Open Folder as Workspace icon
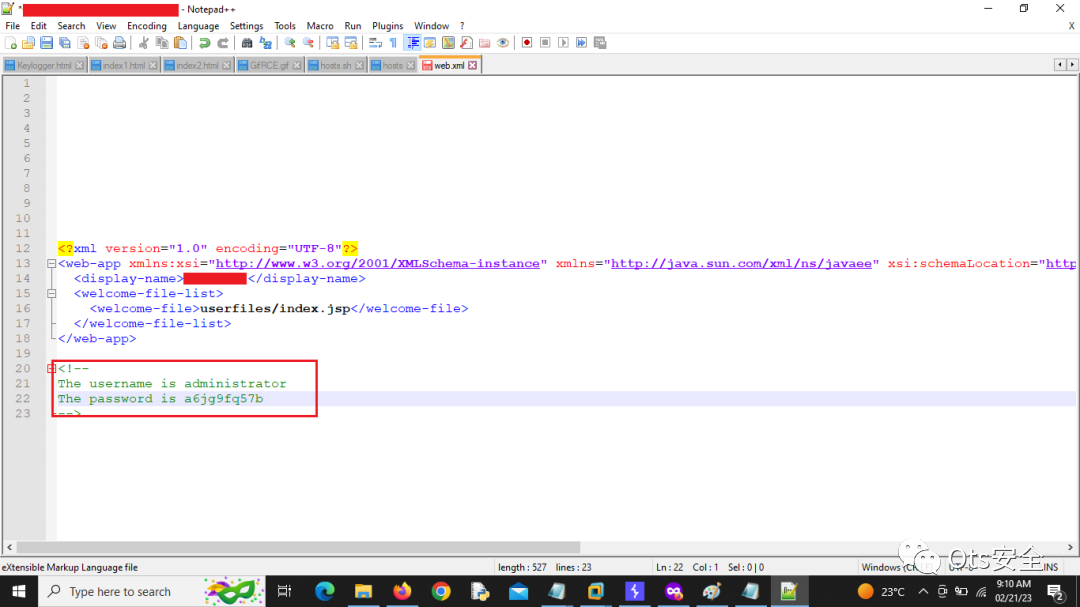This screenshot has width=1080, height=607. pos(485,43)
